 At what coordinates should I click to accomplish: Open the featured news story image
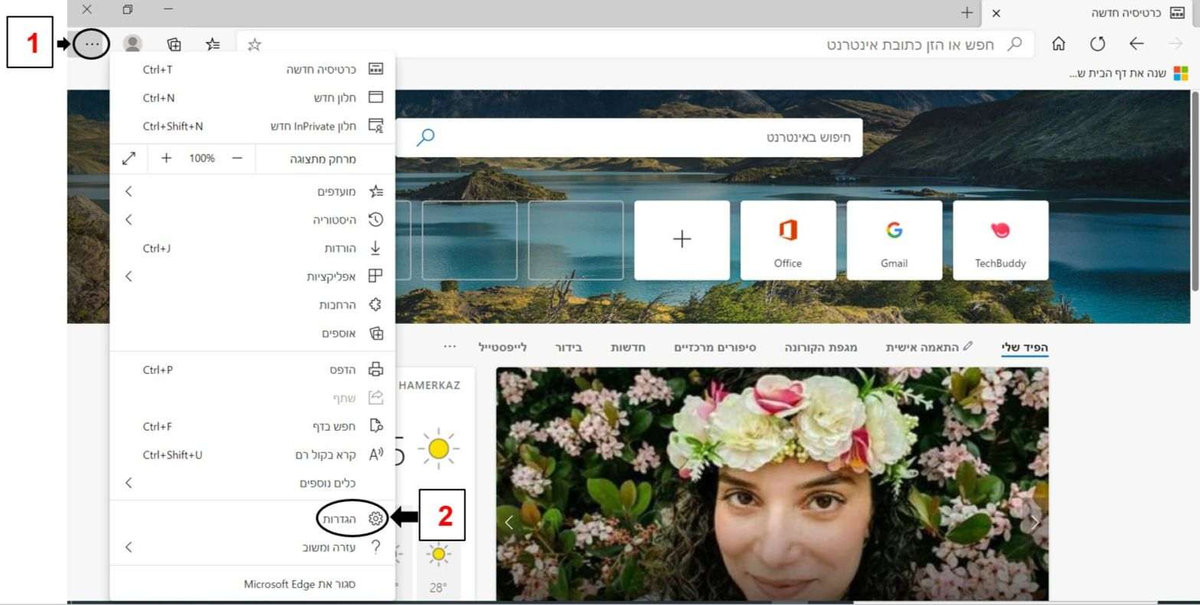click(x=772, y=484)
